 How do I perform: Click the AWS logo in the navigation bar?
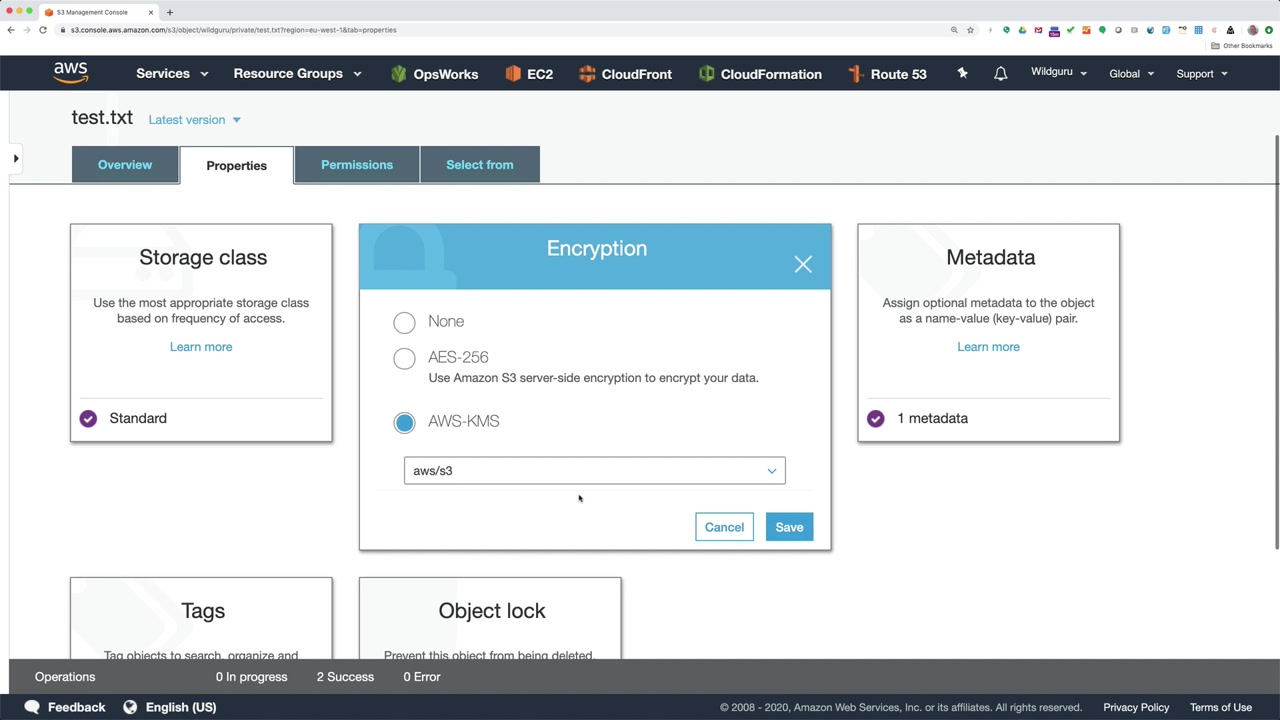71,73
